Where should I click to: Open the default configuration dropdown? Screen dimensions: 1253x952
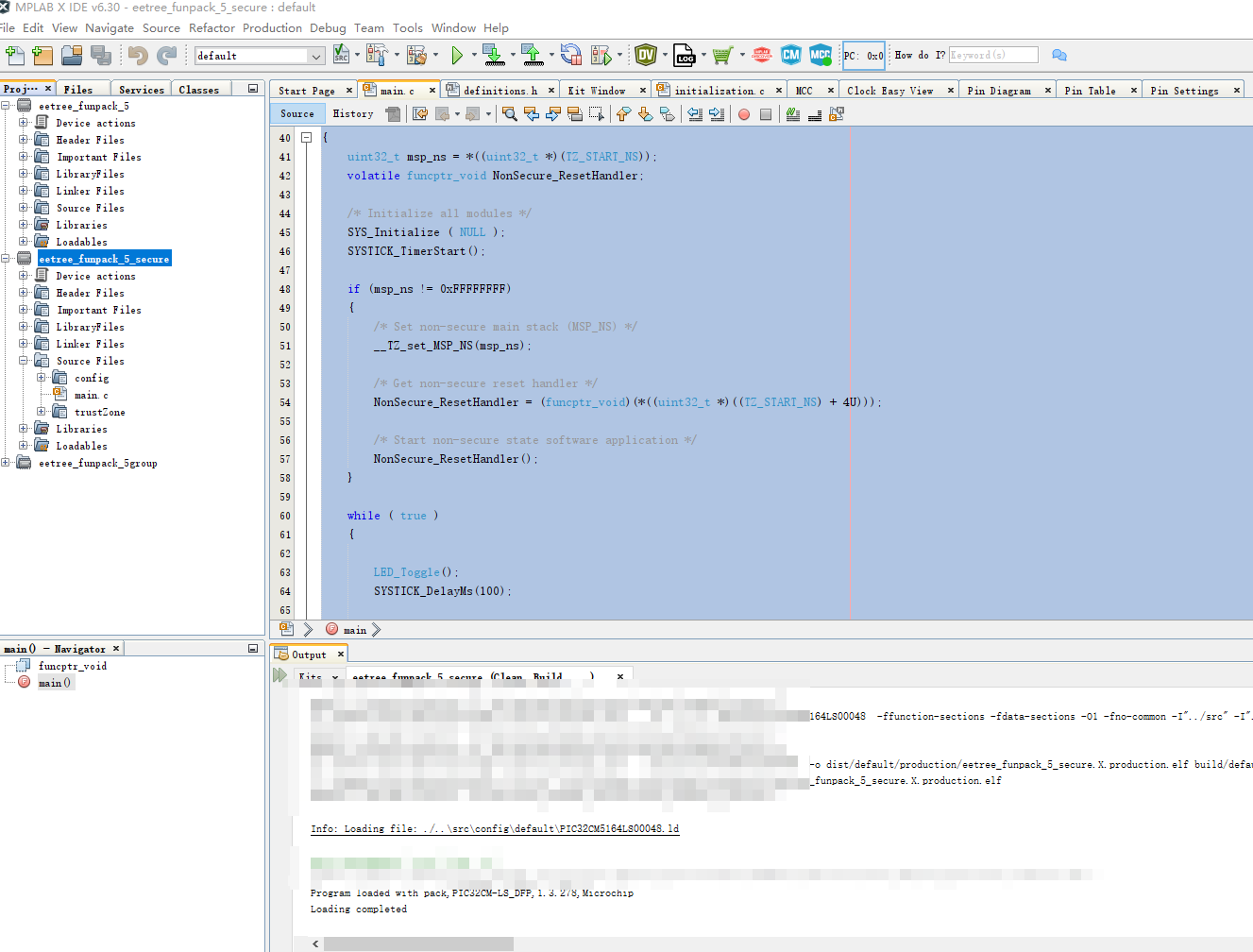click(x=260, y=56)
